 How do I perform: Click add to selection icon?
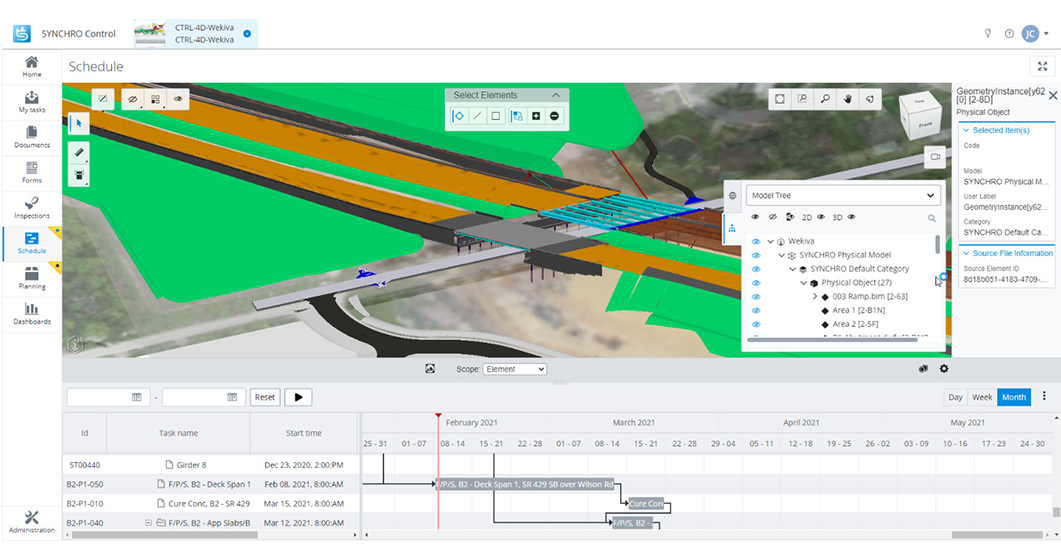pyautogui.click(x=536, y=116)
